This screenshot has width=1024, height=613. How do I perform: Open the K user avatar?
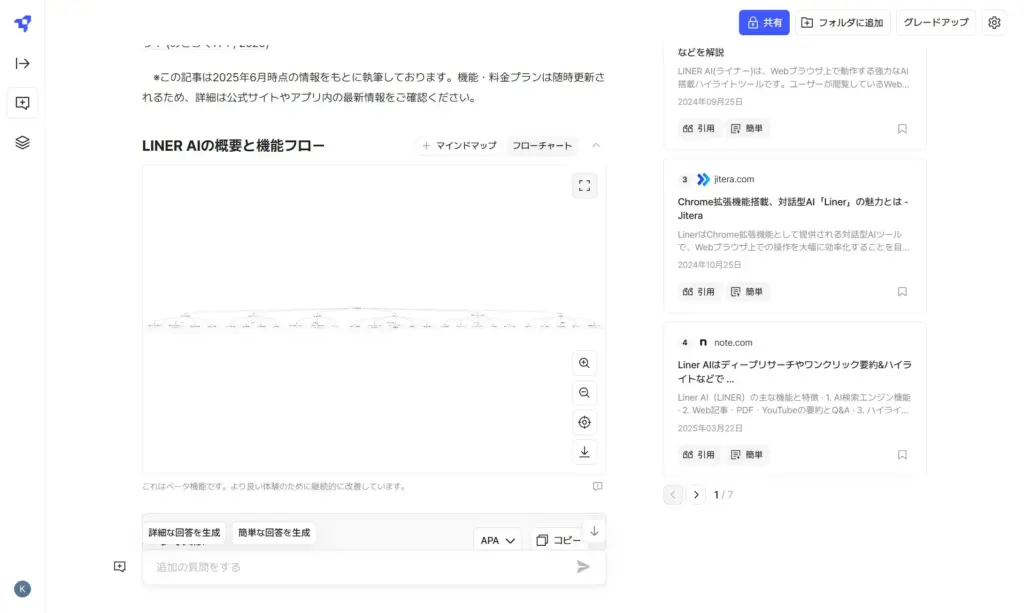[x=22, y=589]
